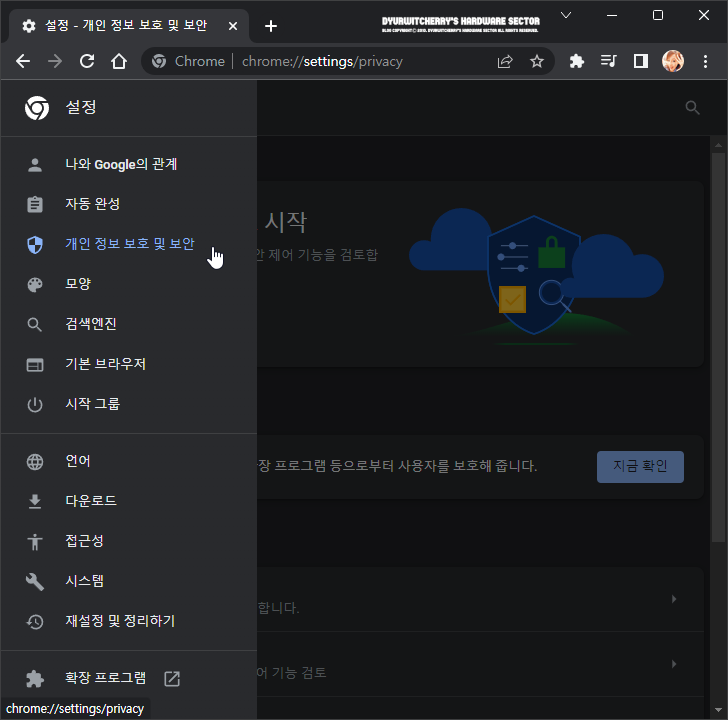Click the clipboard icon for 자동 완성

click(35, 204)
